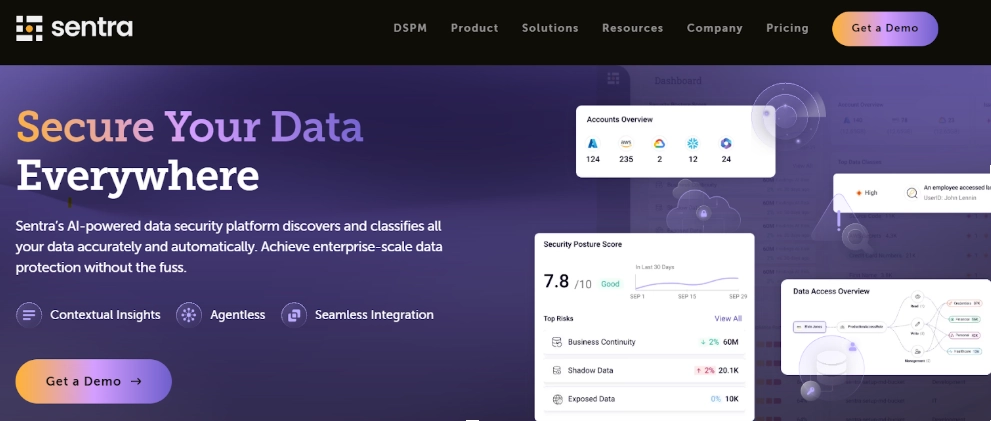Click the hero Get a Demo arrow button
Viewport: 991px width, 421px height.
[94, 381]
